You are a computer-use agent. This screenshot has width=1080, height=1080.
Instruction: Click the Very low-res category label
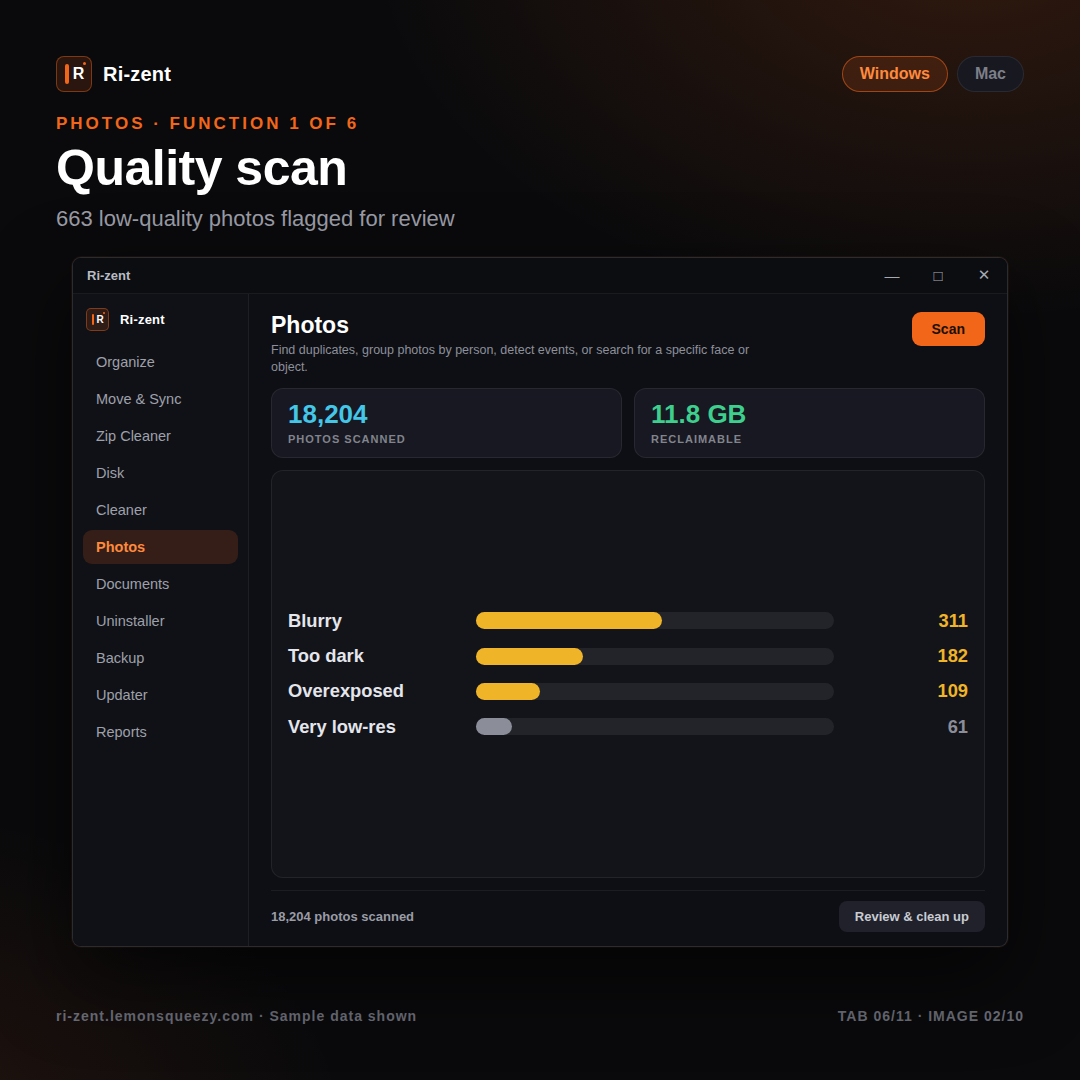[x=342, y=727]
